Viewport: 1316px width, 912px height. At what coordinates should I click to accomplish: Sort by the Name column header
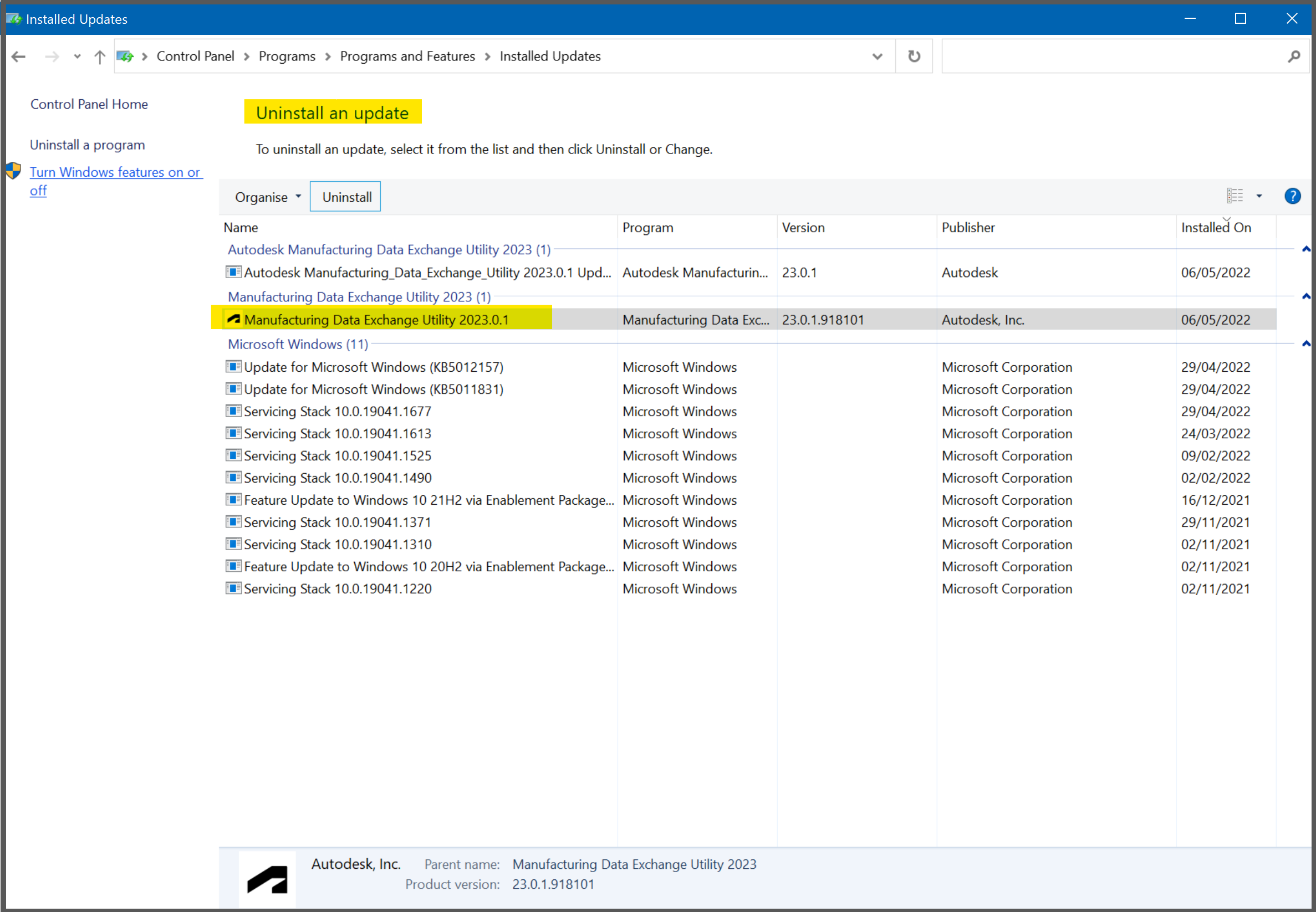(418, 227)
